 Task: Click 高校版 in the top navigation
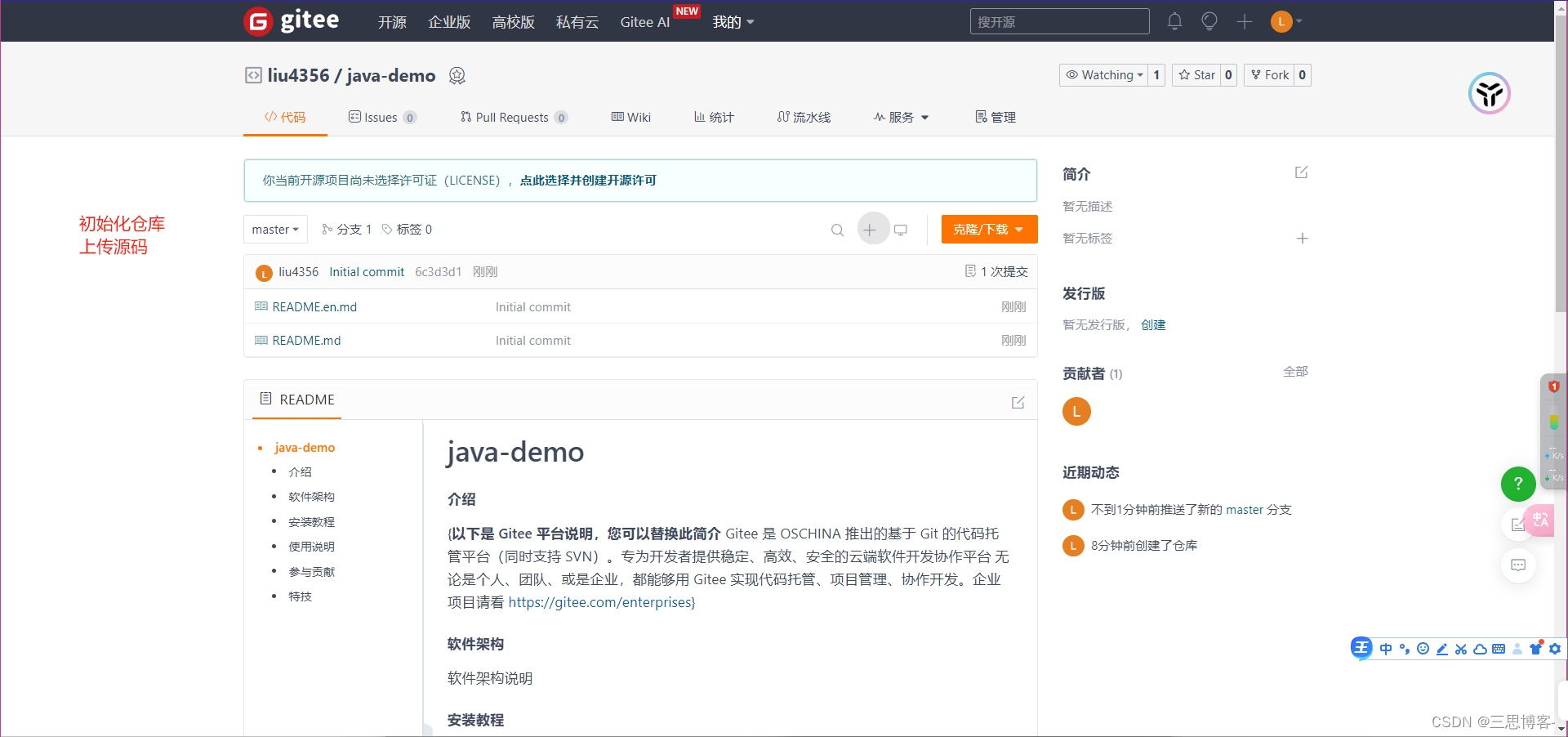(x=513, y=22)
